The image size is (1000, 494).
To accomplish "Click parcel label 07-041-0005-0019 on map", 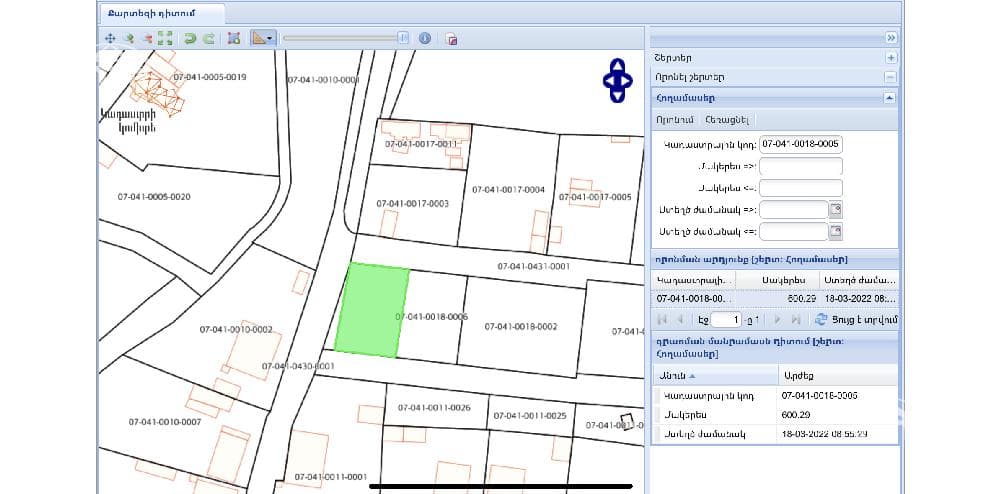I will pyautogui.click(x=210, y=77).
